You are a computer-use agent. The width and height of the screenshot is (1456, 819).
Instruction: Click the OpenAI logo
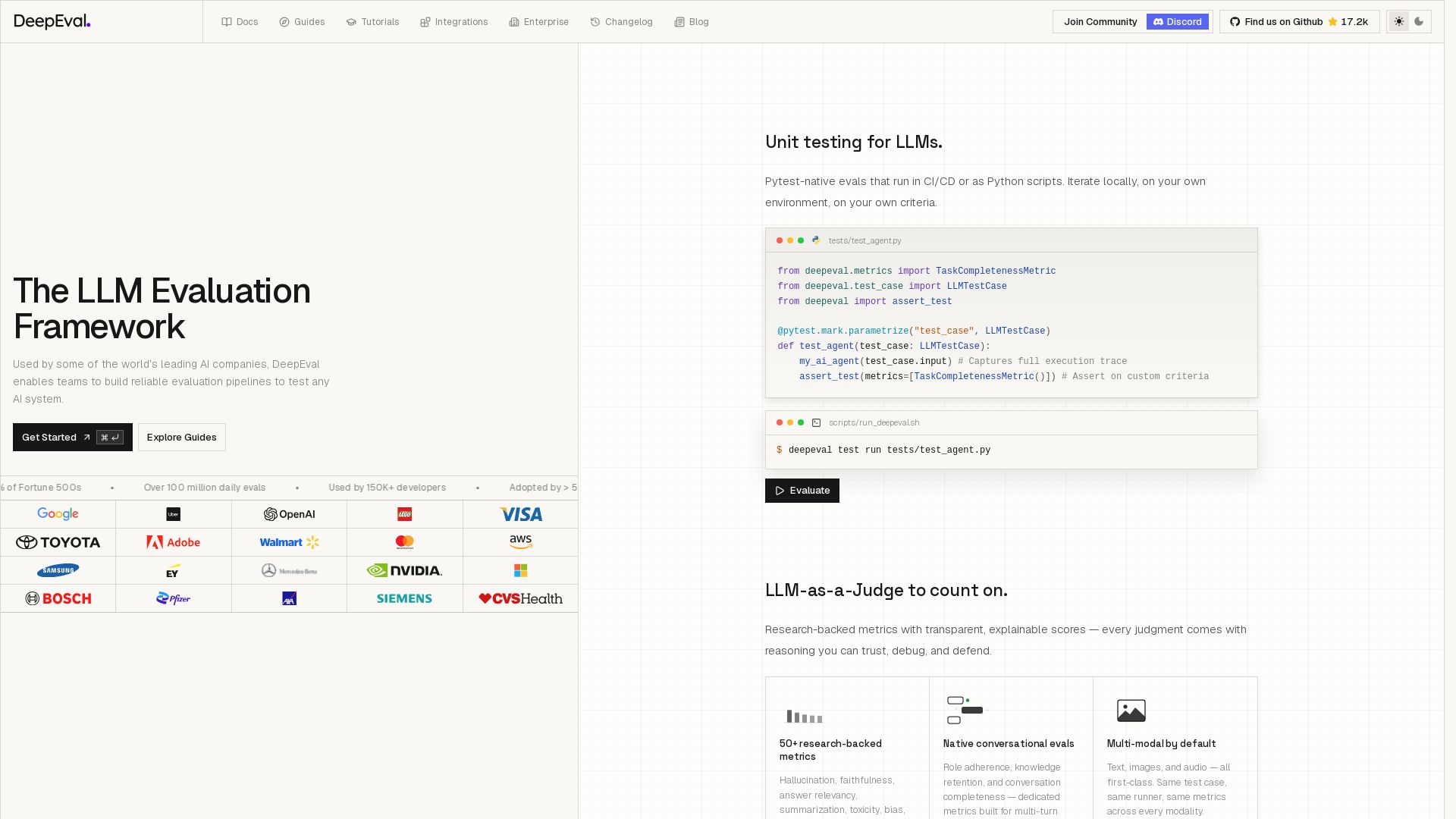pos(289,514)
